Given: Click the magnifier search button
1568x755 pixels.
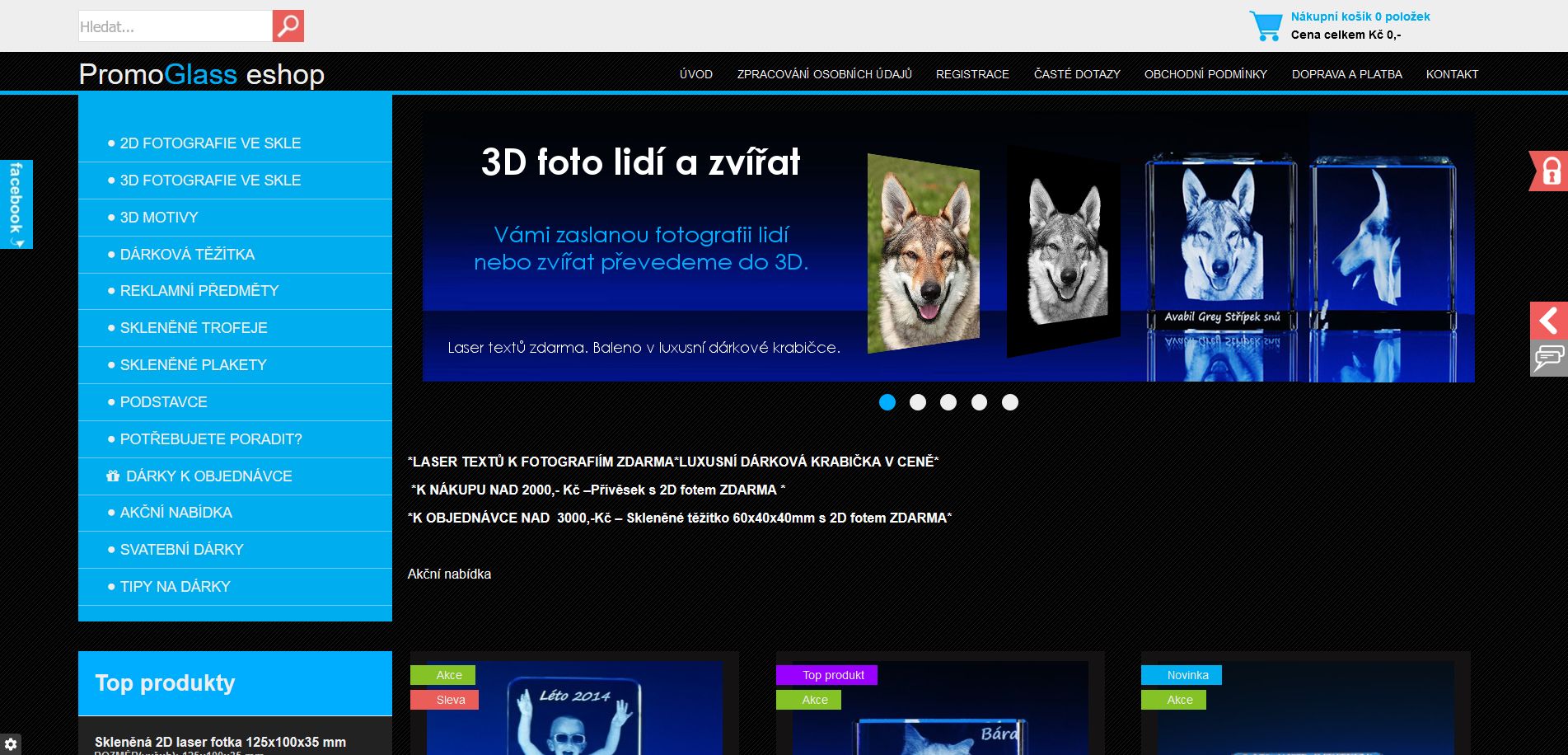Looking at the screenshot, I should pos(288,26).
